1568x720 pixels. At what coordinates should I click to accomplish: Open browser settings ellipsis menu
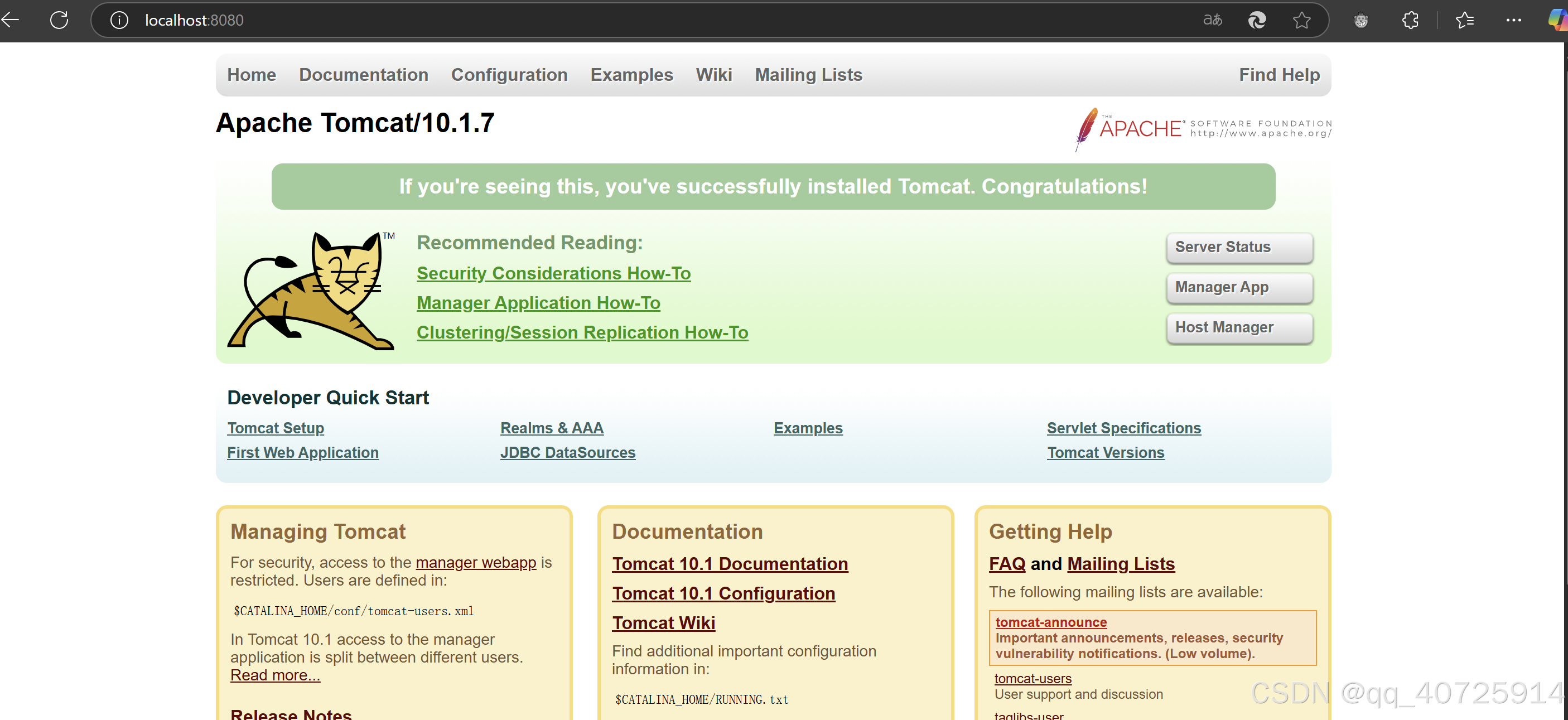point(1513,20)
